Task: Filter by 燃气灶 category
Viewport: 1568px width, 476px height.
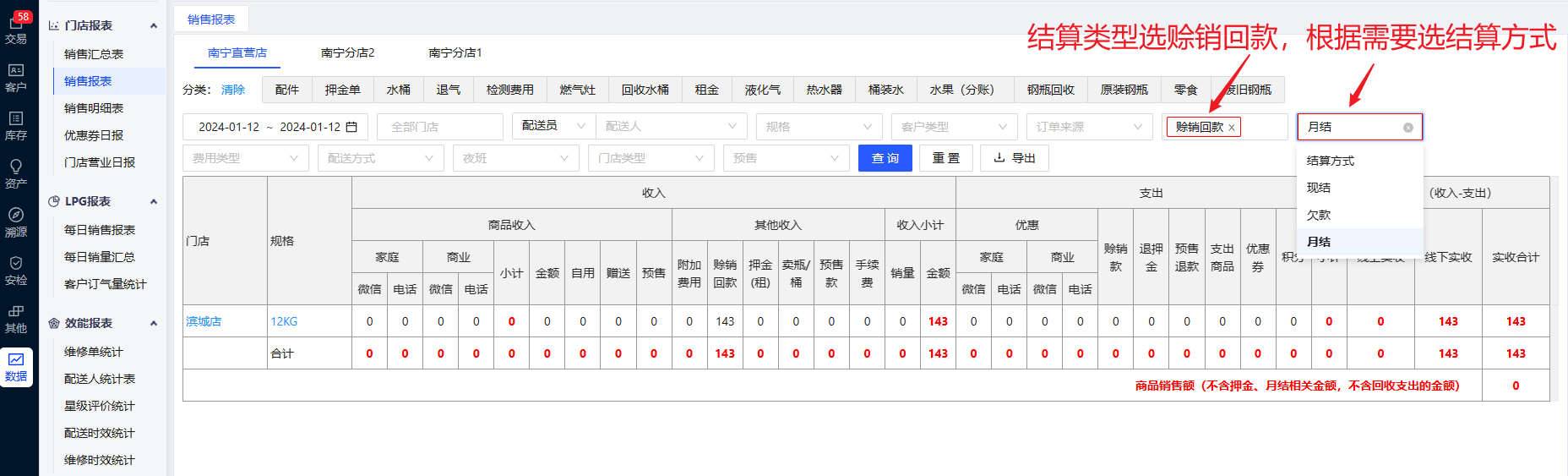Action: [x=578, y=90]
